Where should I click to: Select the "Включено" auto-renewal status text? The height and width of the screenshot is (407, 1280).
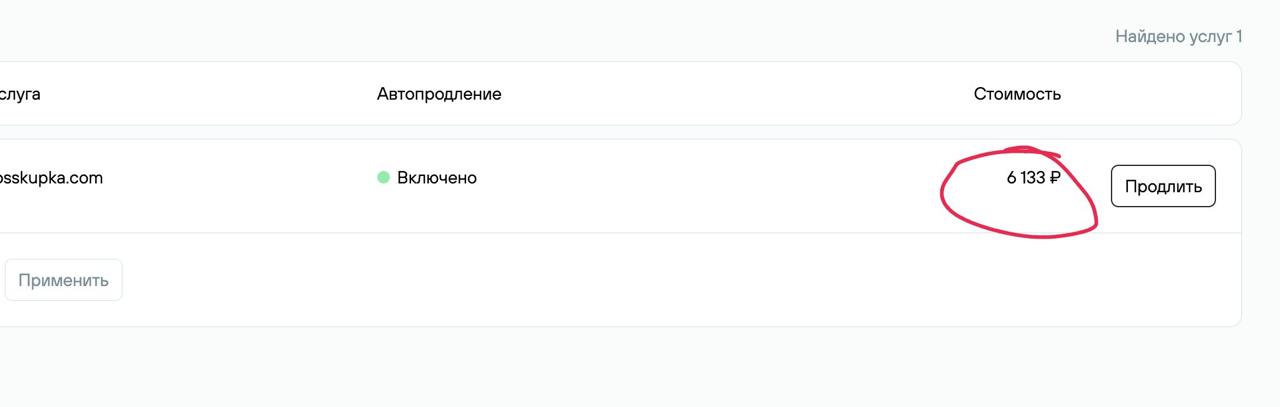pyautogui.click(x=437, y=178)
